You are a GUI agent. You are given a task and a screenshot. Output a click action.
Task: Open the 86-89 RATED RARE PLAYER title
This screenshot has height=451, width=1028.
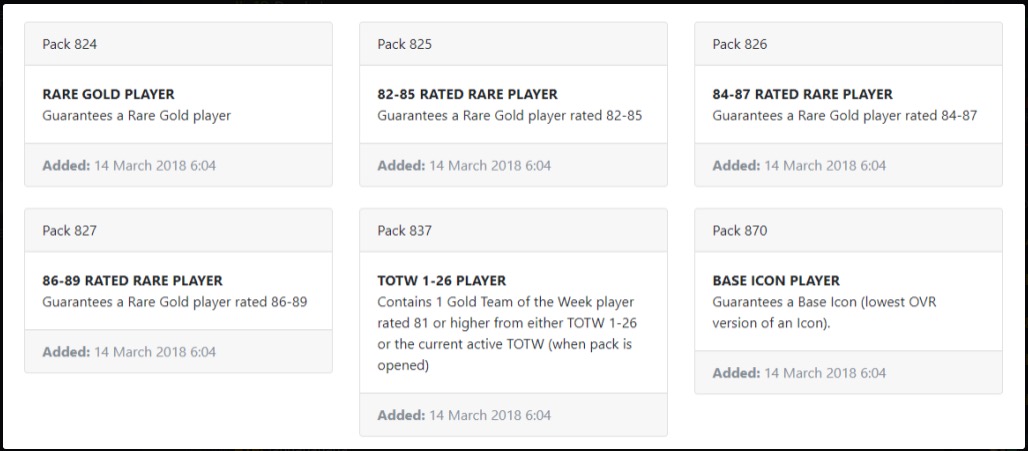pos(132,281)
